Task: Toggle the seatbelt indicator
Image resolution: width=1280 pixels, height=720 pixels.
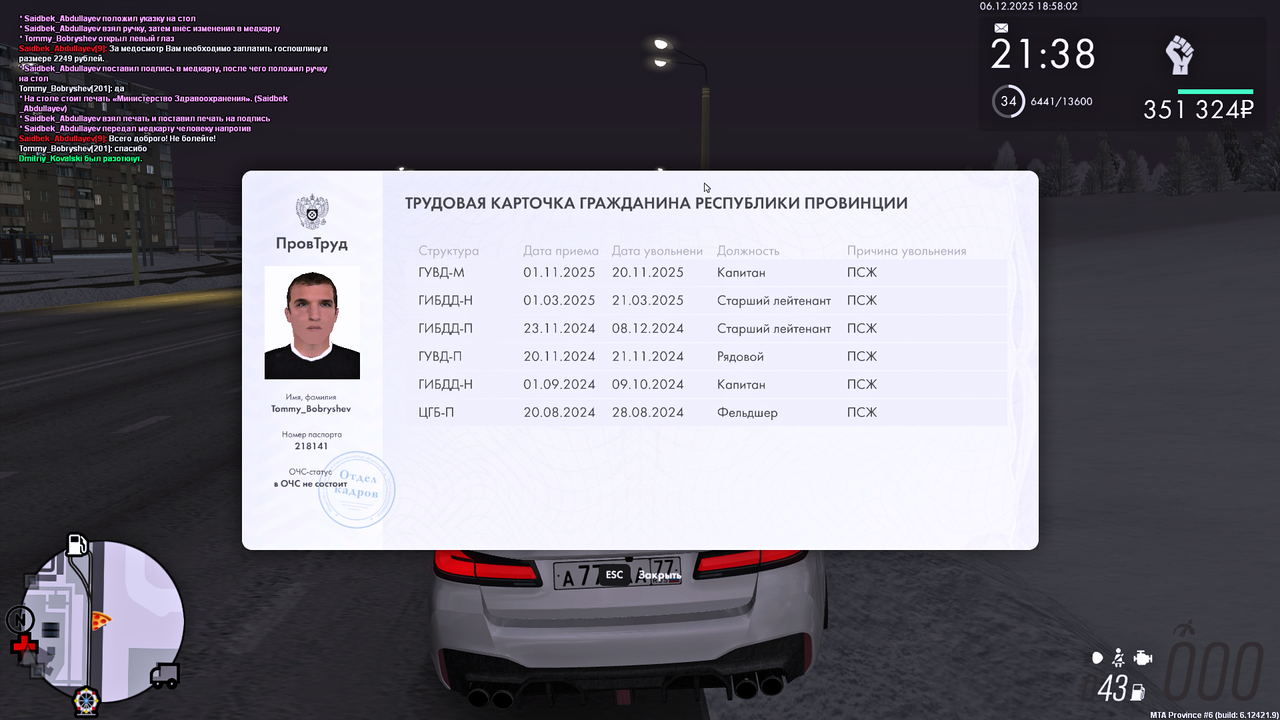Action: (x=1118, y=657)
